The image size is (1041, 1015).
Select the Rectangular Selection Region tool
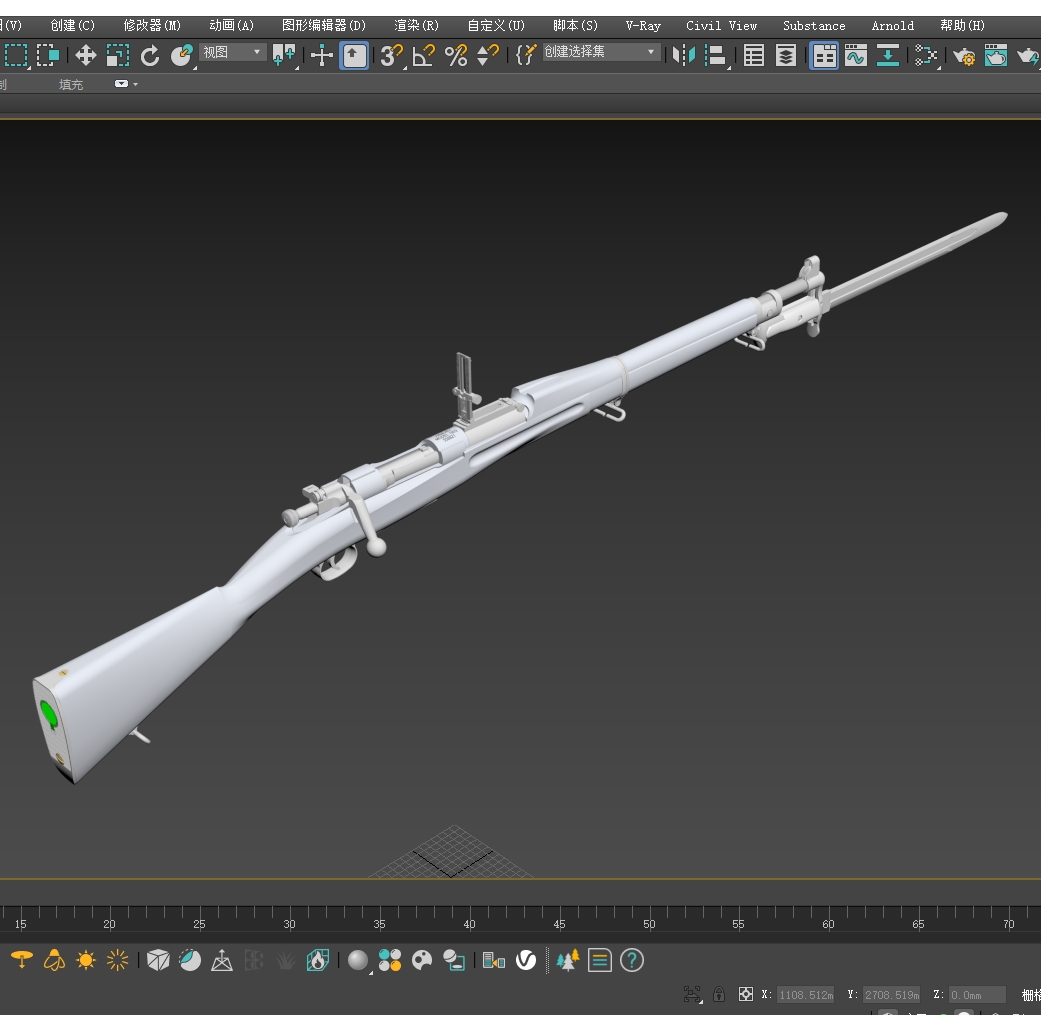tap(16, 55)
